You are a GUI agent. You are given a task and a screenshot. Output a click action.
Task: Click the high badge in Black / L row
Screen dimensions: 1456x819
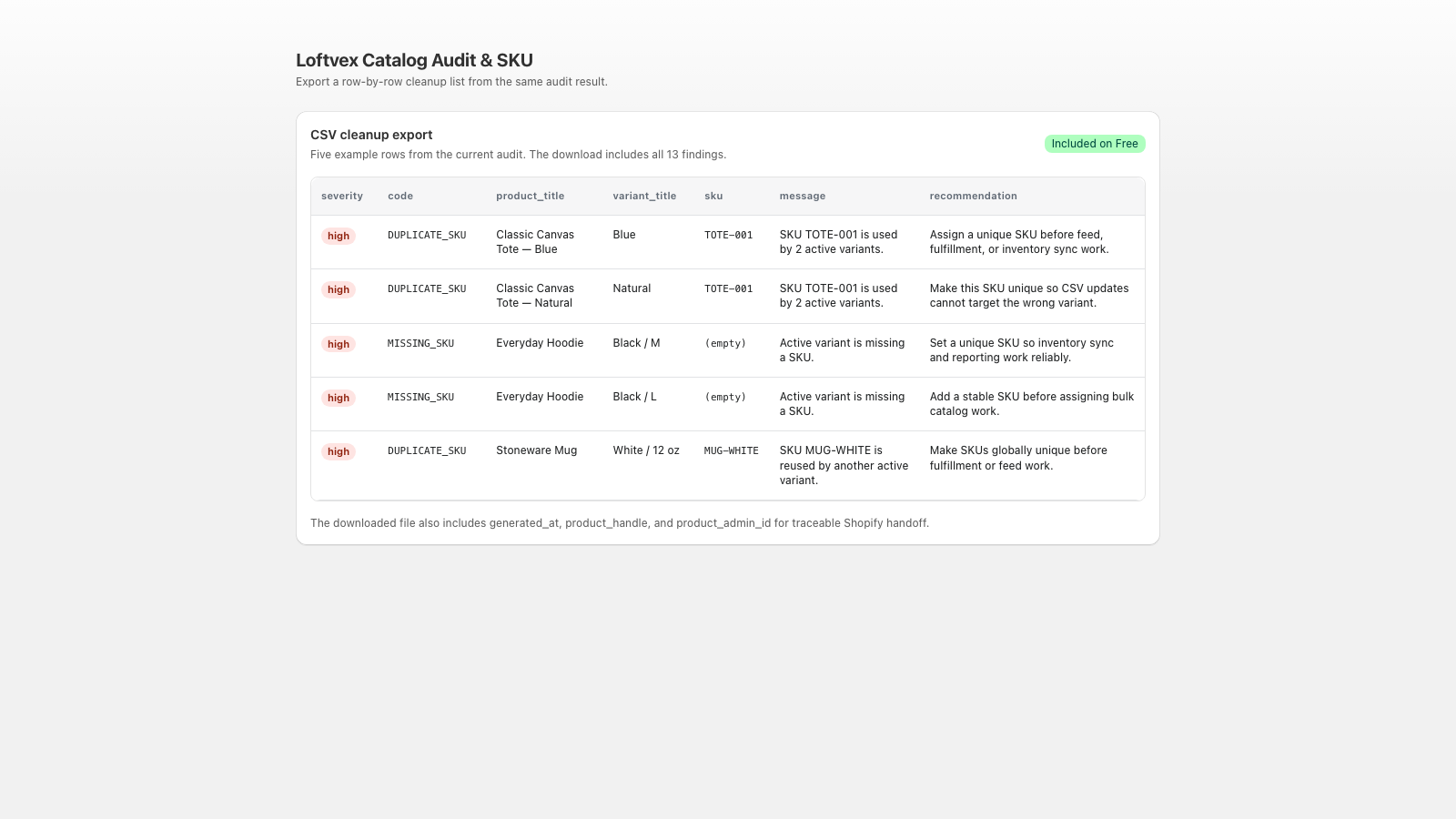click(339, 398)
